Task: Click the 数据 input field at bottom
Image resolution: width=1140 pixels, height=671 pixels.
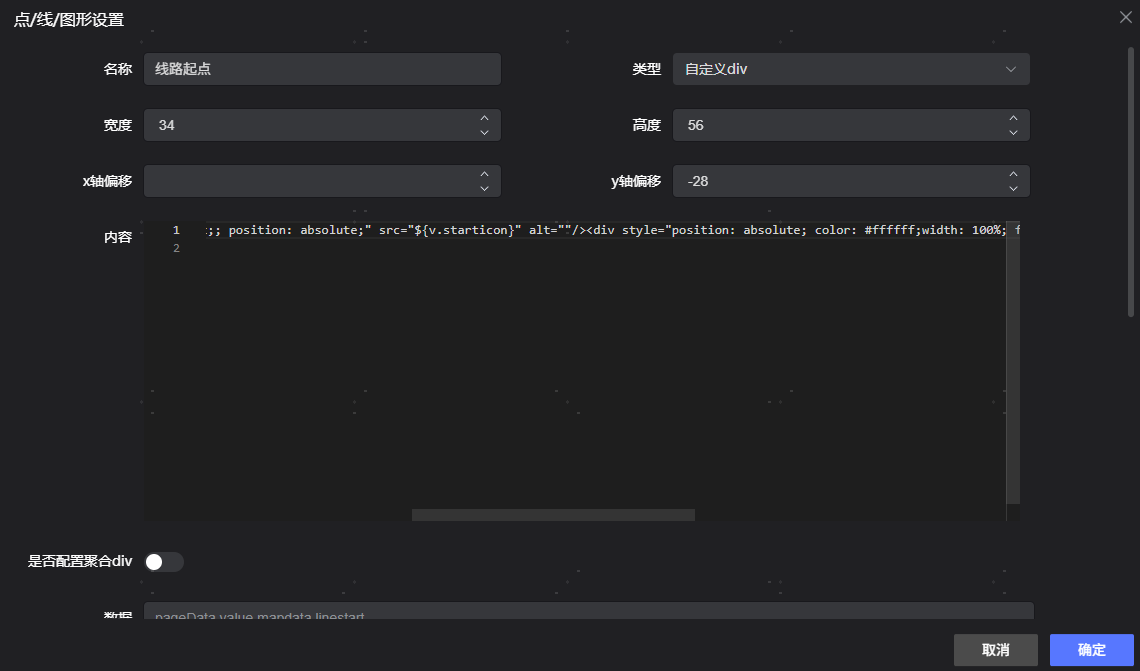Action: click(x=588, y=612)
